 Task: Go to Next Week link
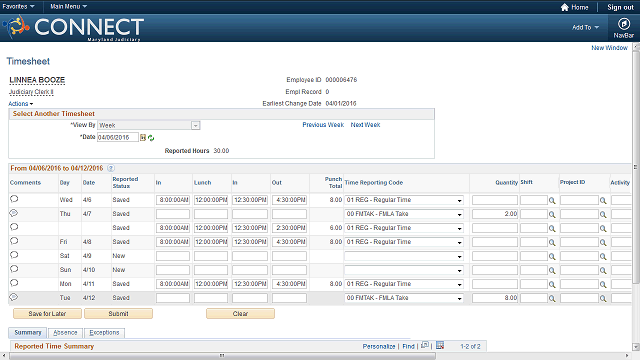pyautogui.click(x=365, y=125)
